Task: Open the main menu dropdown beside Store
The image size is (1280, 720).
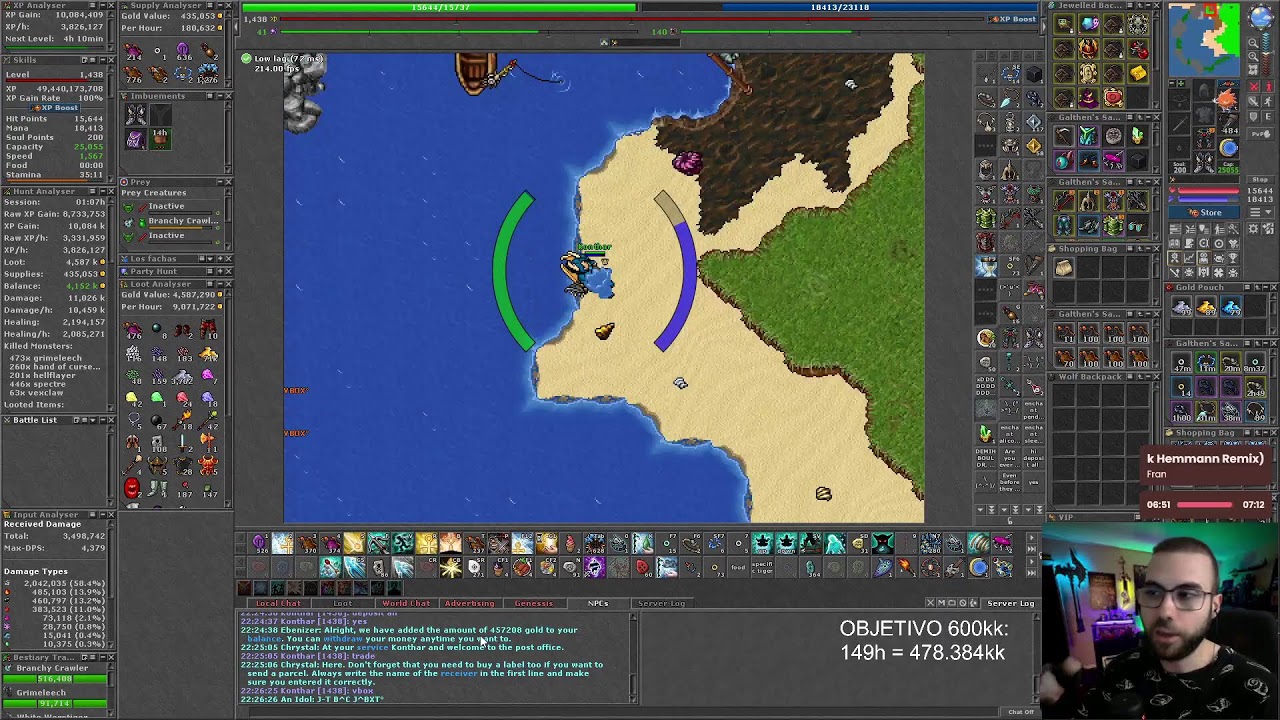Action: [x=1260, y=212]
